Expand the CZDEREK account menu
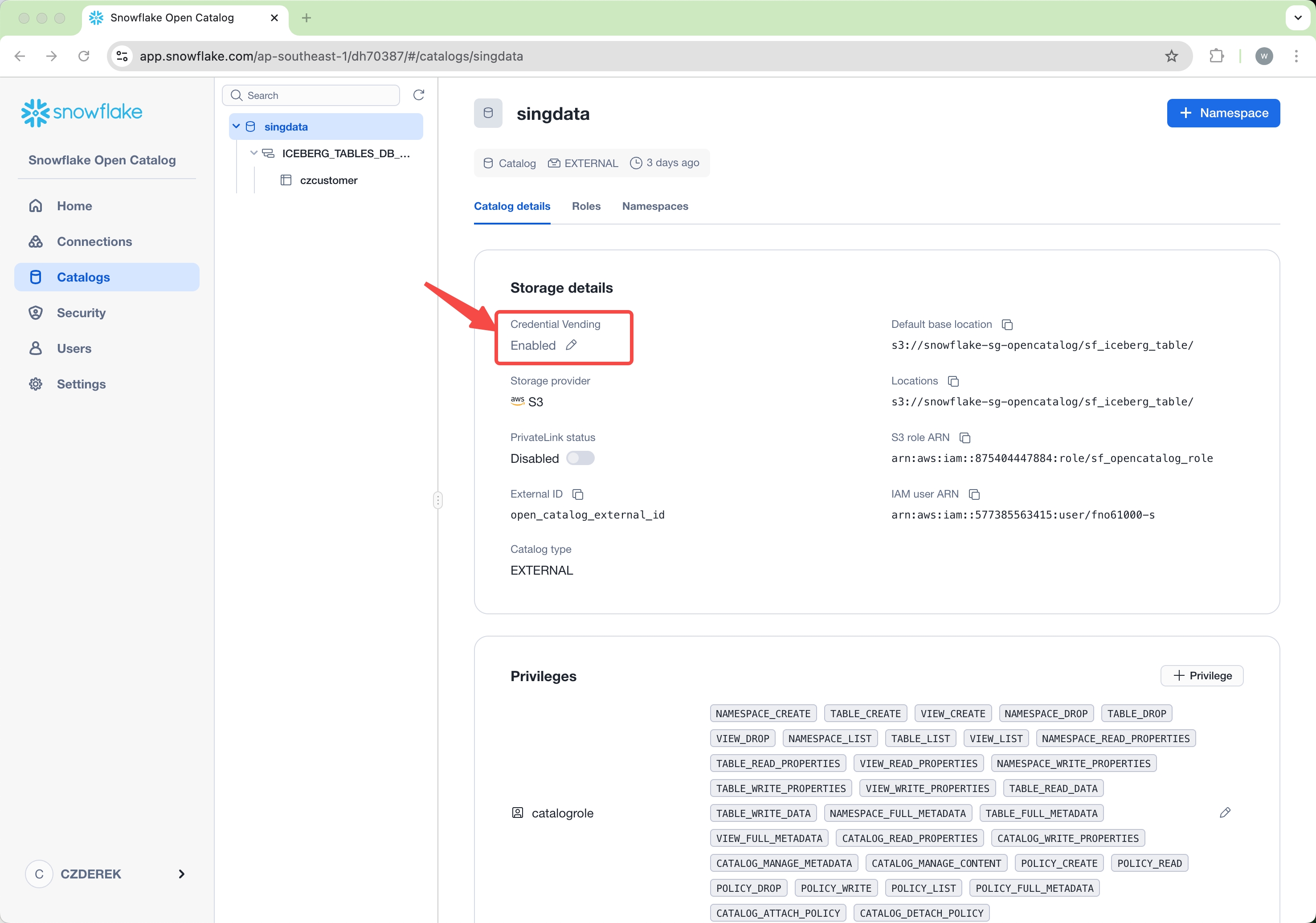This screenshot has height=923, width=1316. [182, 874]
